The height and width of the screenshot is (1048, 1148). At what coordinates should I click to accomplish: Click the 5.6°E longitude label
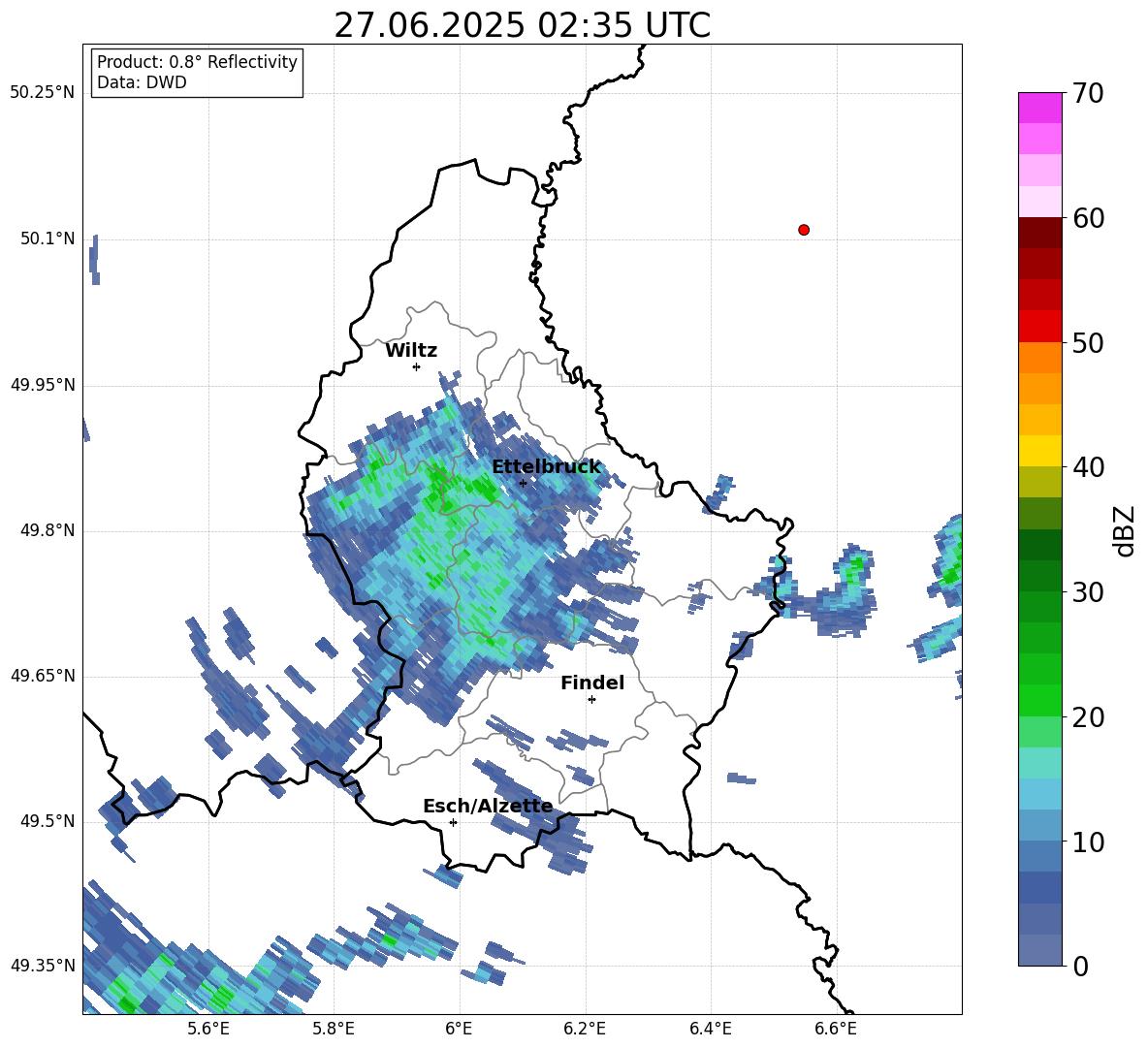pyautogui.click(x=207, y=1029)
